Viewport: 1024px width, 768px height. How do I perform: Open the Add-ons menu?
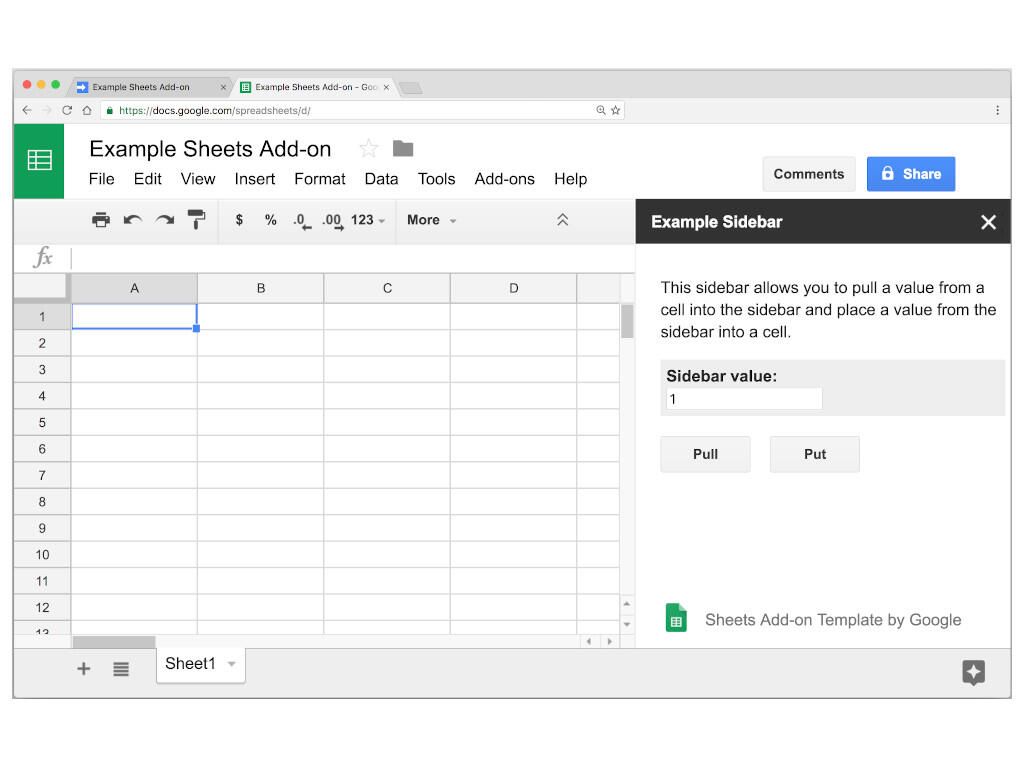pyautogui.click(x=505, y=179)
